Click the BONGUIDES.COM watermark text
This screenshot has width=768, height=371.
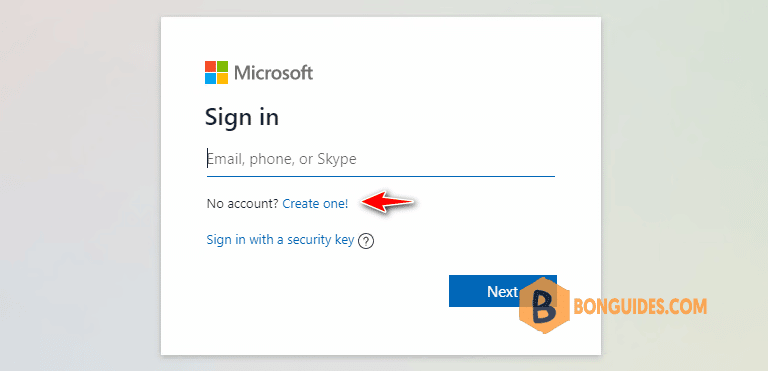click(x=640, y=307)
